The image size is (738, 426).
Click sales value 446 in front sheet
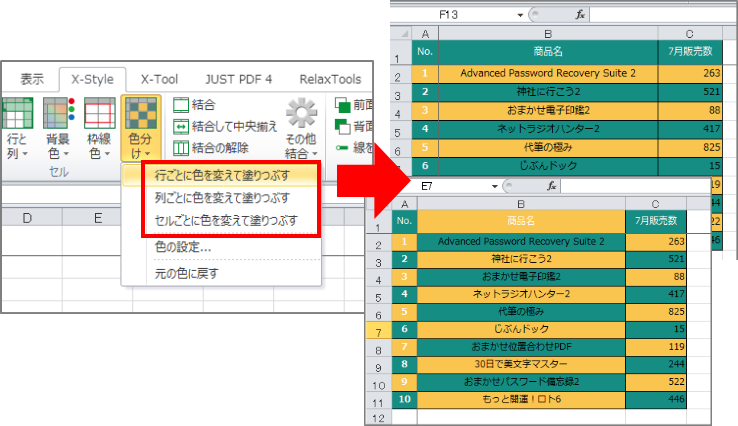pyautogui.click(x=656, y=400)
